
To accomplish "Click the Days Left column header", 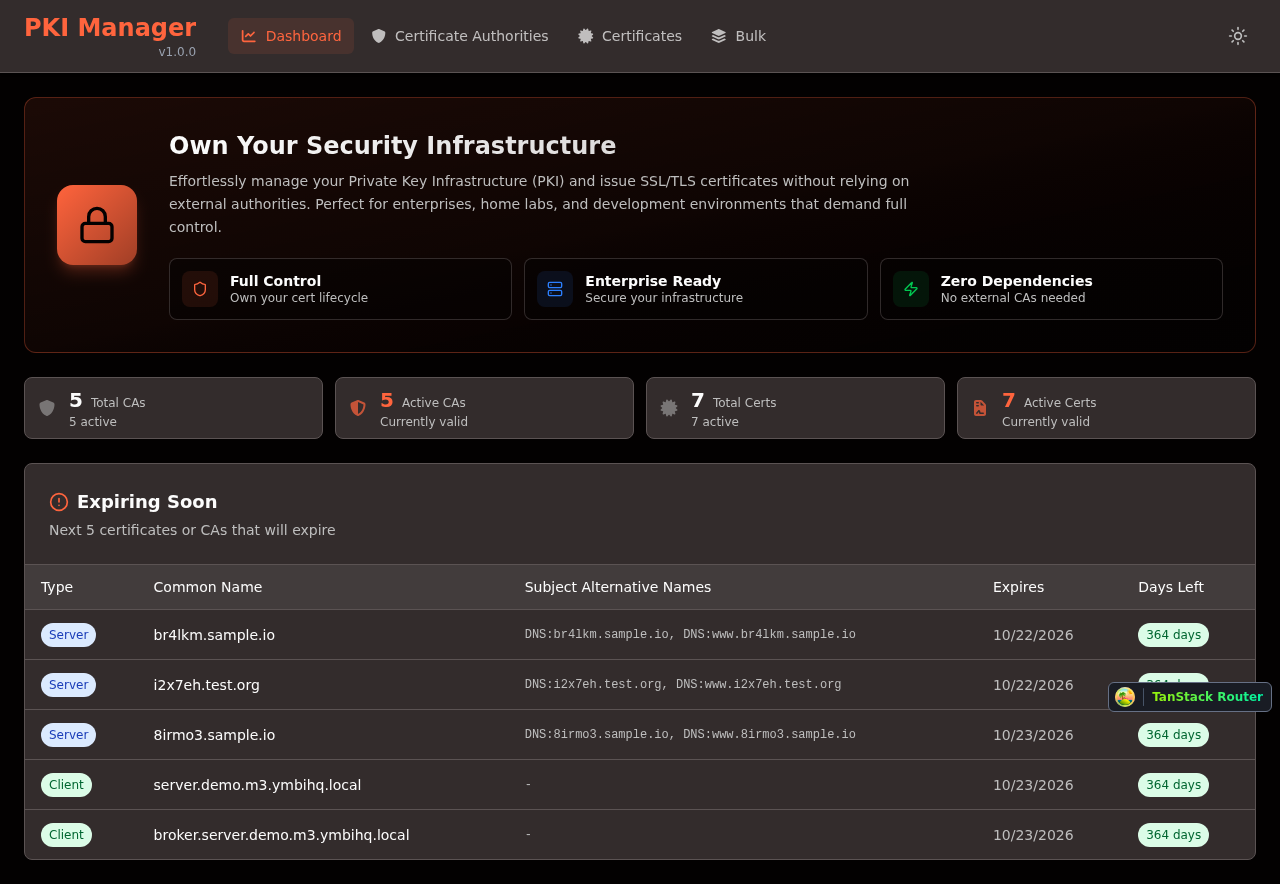I will [x=1171, y=587].
